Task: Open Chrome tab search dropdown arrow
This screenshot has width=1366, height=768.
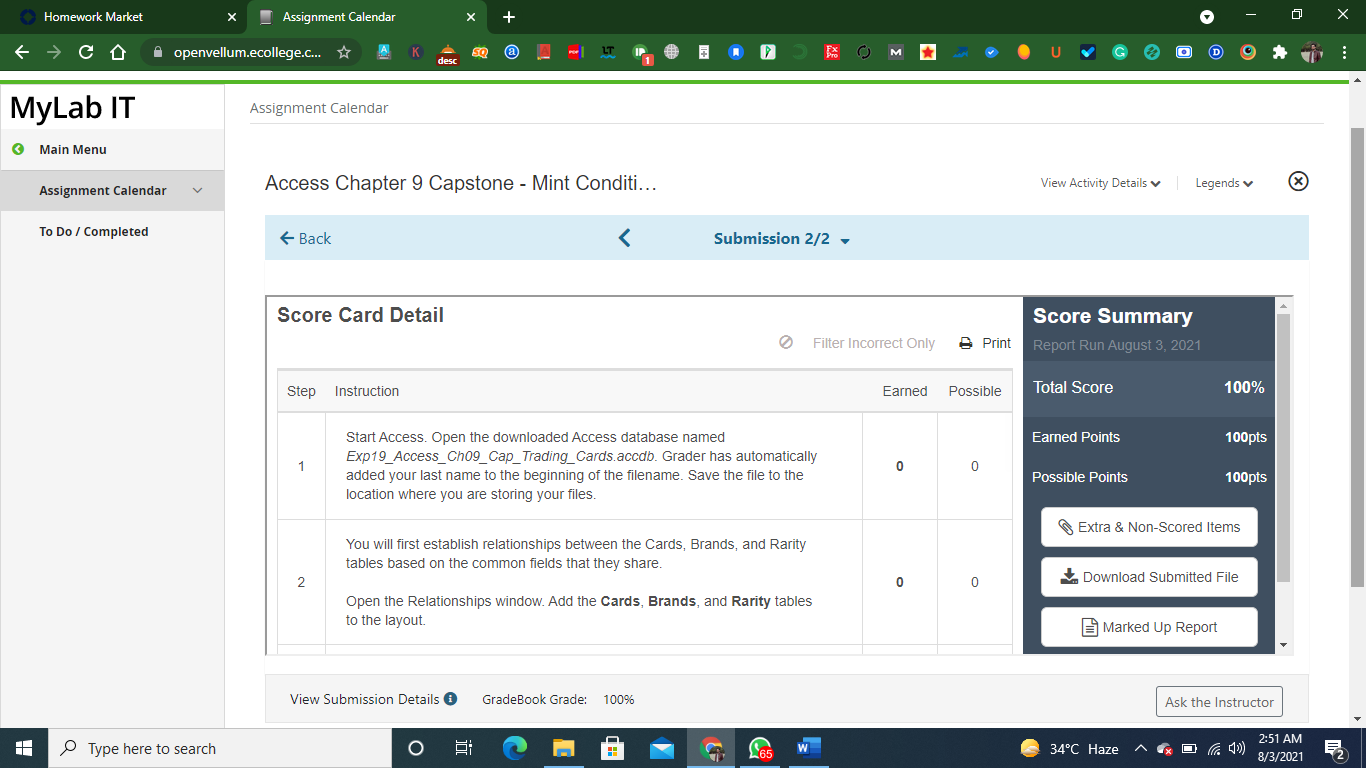Action: point(1207,17)
